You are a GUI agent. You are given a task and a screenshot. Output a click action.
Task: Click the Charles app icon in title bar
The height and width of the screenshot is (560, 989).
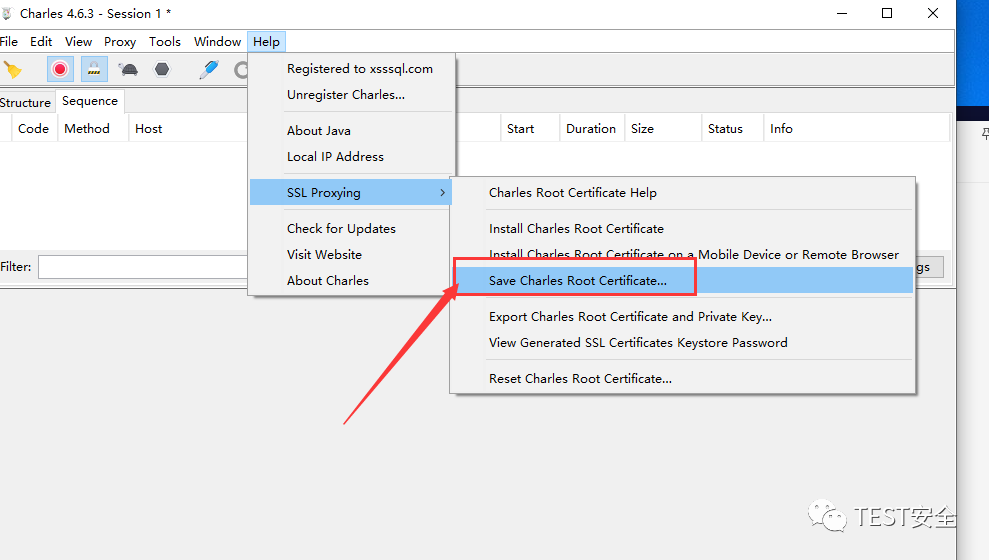point(7,13)
